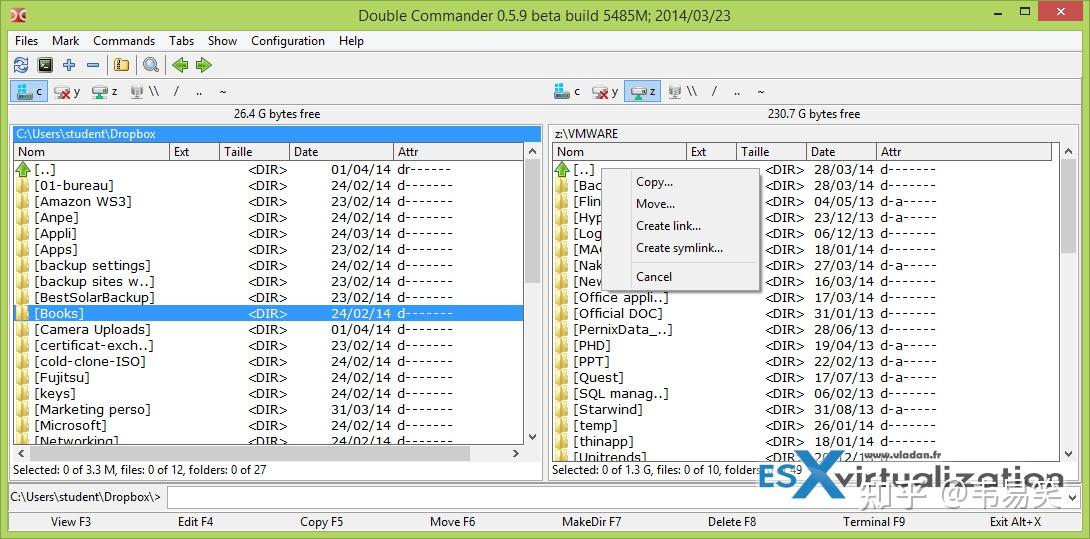Sort left panel by Attr column
This screenshot has height=539, width=1090.
(x=458, y=152)
